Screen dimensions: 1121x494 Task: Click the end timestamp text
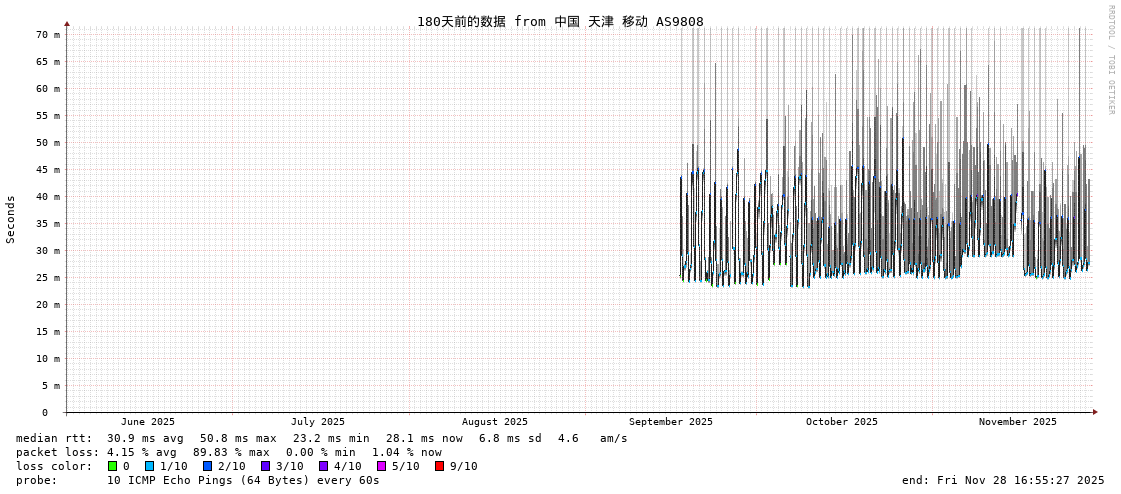(1003, 480)
